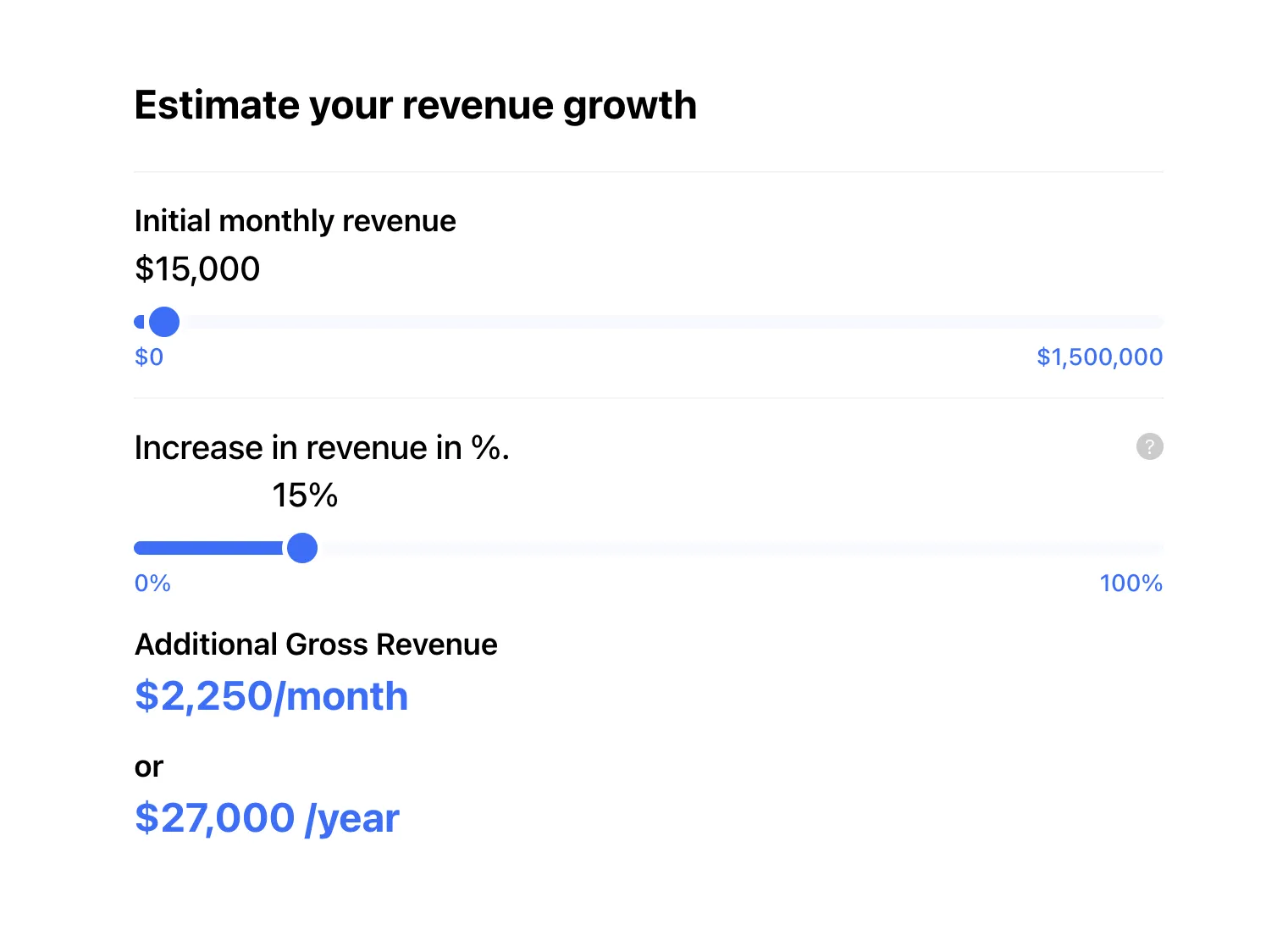The image size is (1277, 952).
Task: Click the $15,000 revenue value
Action: (197, 269)
